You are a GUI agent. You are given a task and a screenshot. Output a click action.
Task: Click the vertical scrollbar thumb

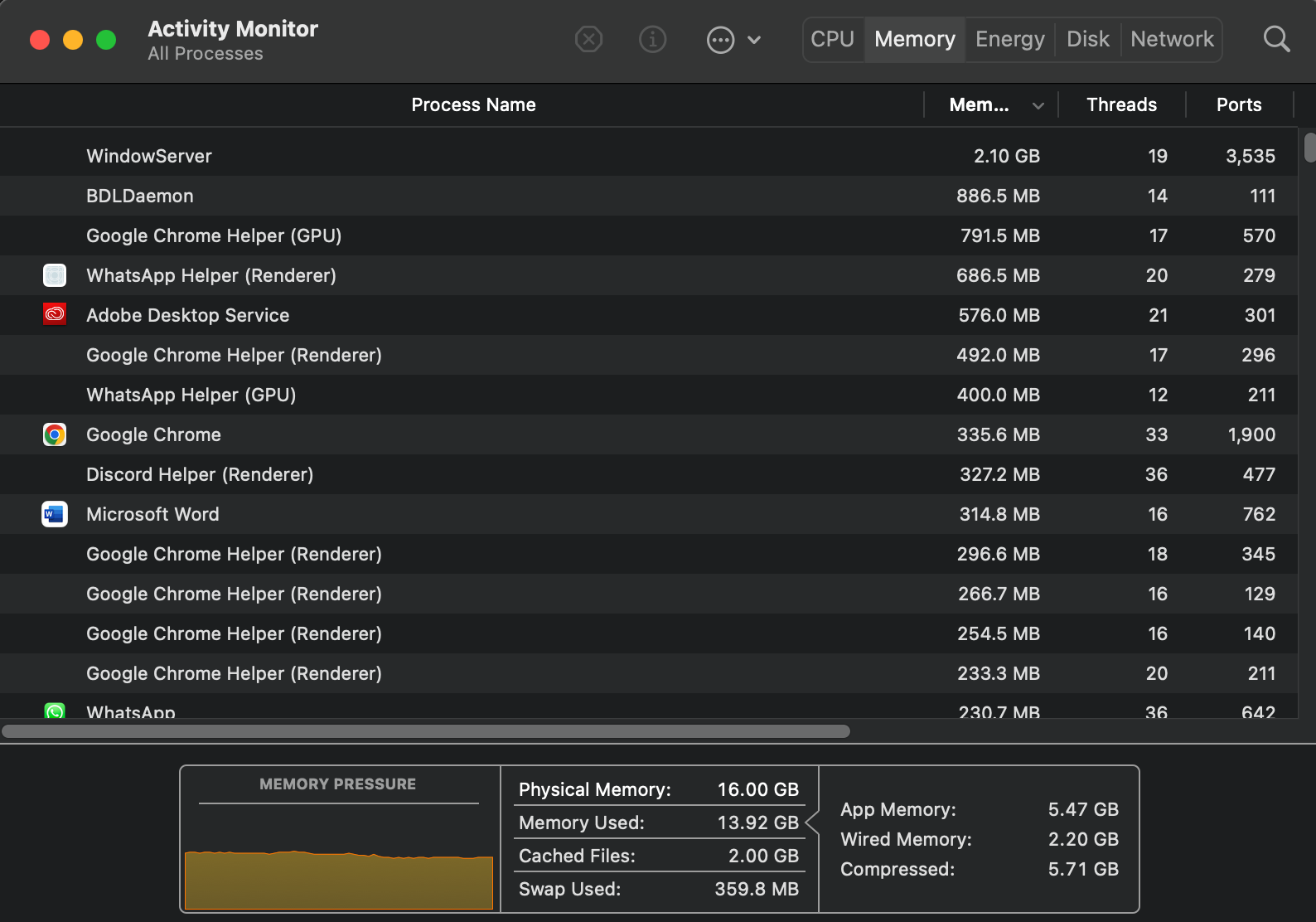(x=1309, y=148)
